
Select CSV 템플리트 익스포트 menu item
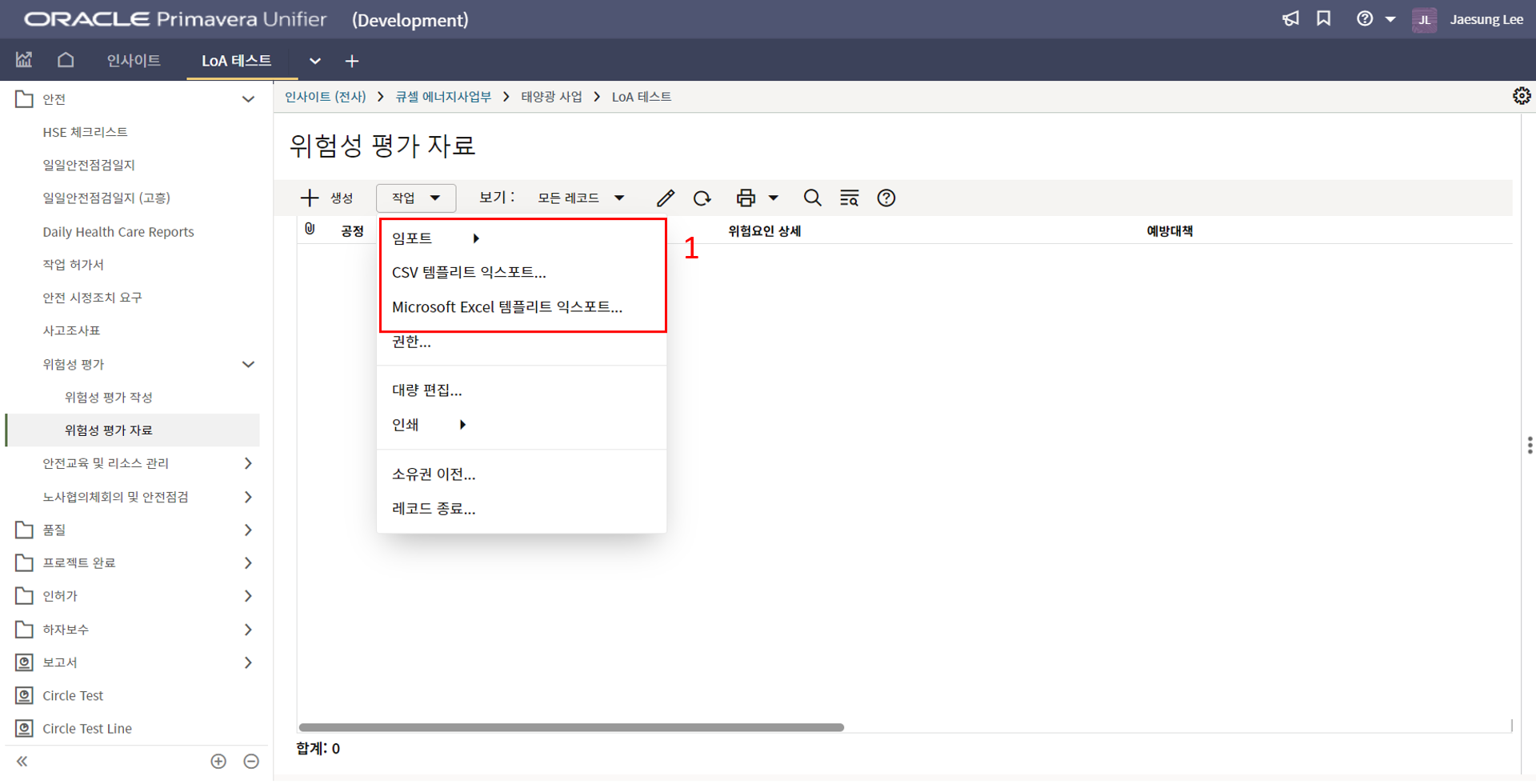(x=469, y=273)
